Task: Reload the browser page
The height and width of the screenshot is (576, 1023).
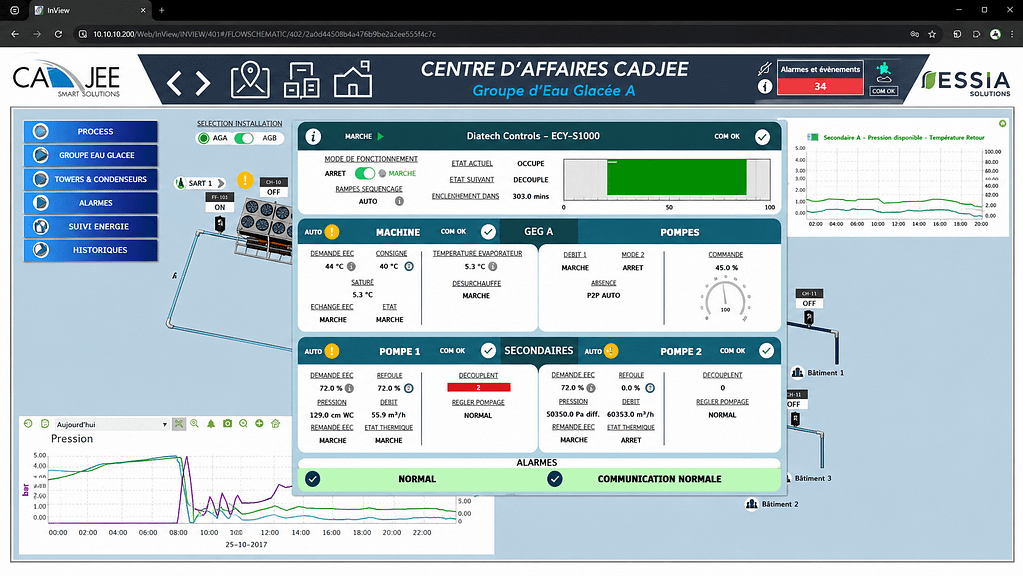Action: click(58, 34)
